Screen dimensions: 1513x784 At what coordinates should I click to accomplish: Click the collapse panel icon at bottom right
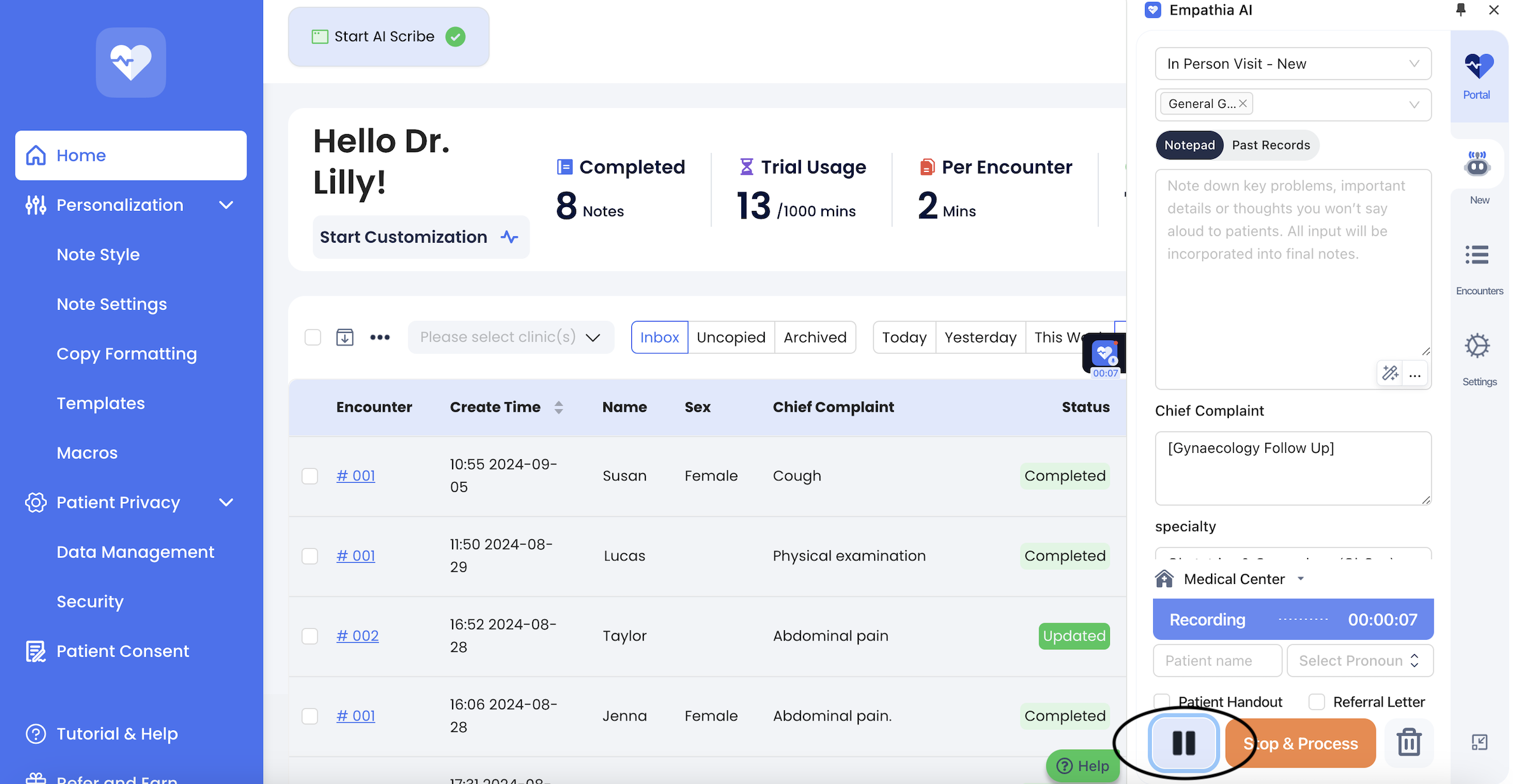pyautogui.click(x=1479, y=742)
